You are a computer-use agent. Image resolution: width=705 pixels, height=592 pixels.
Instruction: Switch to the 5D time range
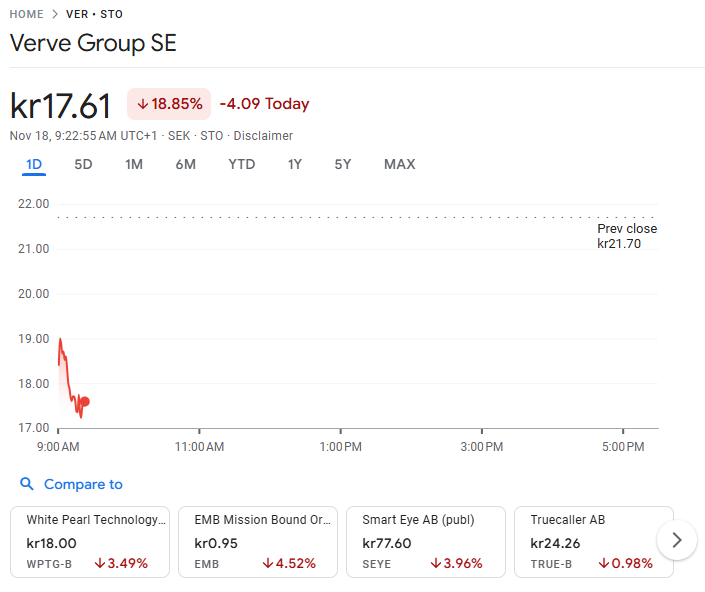tap(83, 164)
